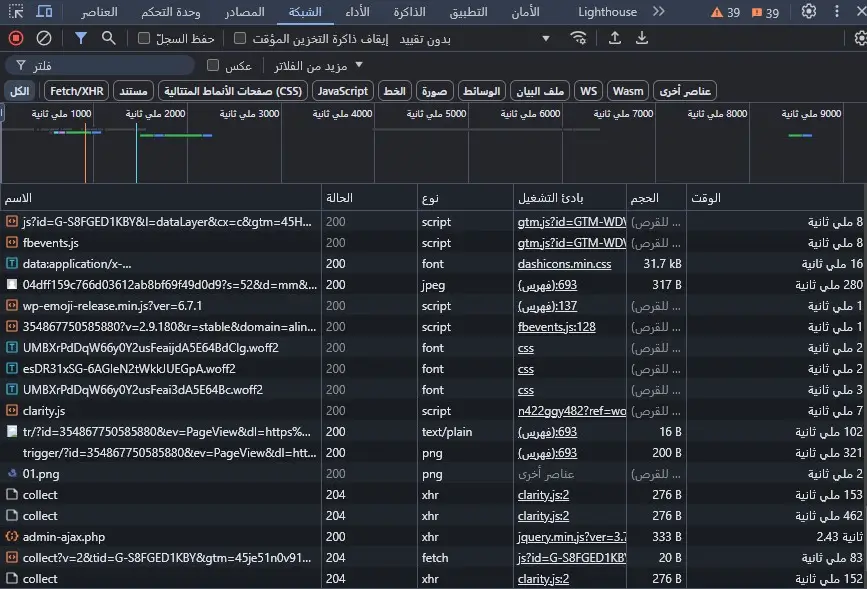Screen dimensions: 867x589
Task: Tick the عكس invert checkbox
Action: tap(213, 66)
